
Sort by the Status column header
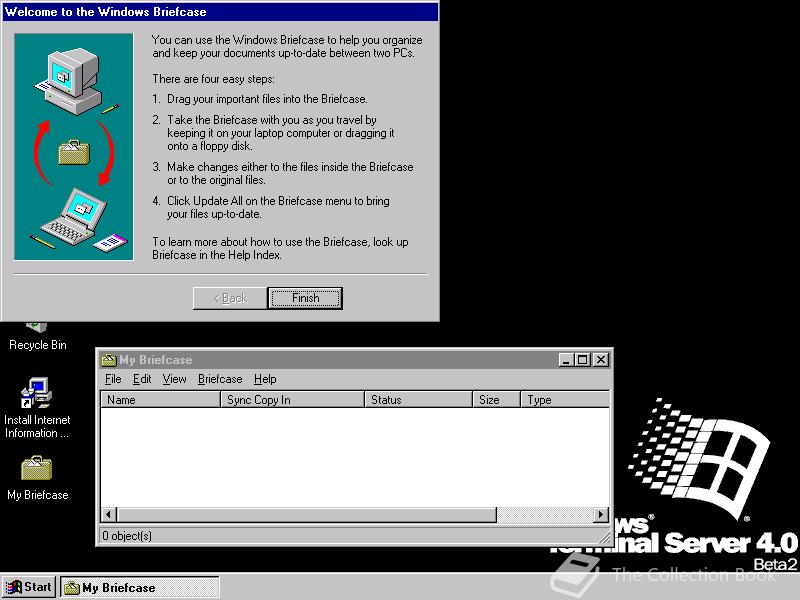point(418,399)
